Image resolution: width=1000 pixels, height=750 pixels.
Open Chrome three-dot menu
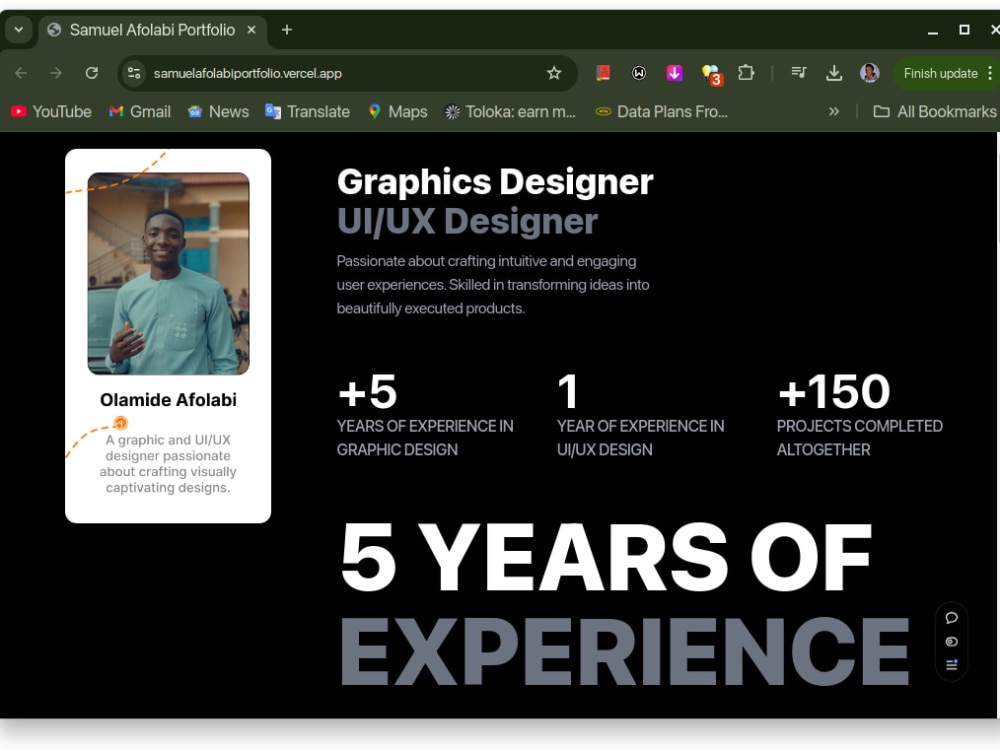pyautogui.click(x=990, y=73)
